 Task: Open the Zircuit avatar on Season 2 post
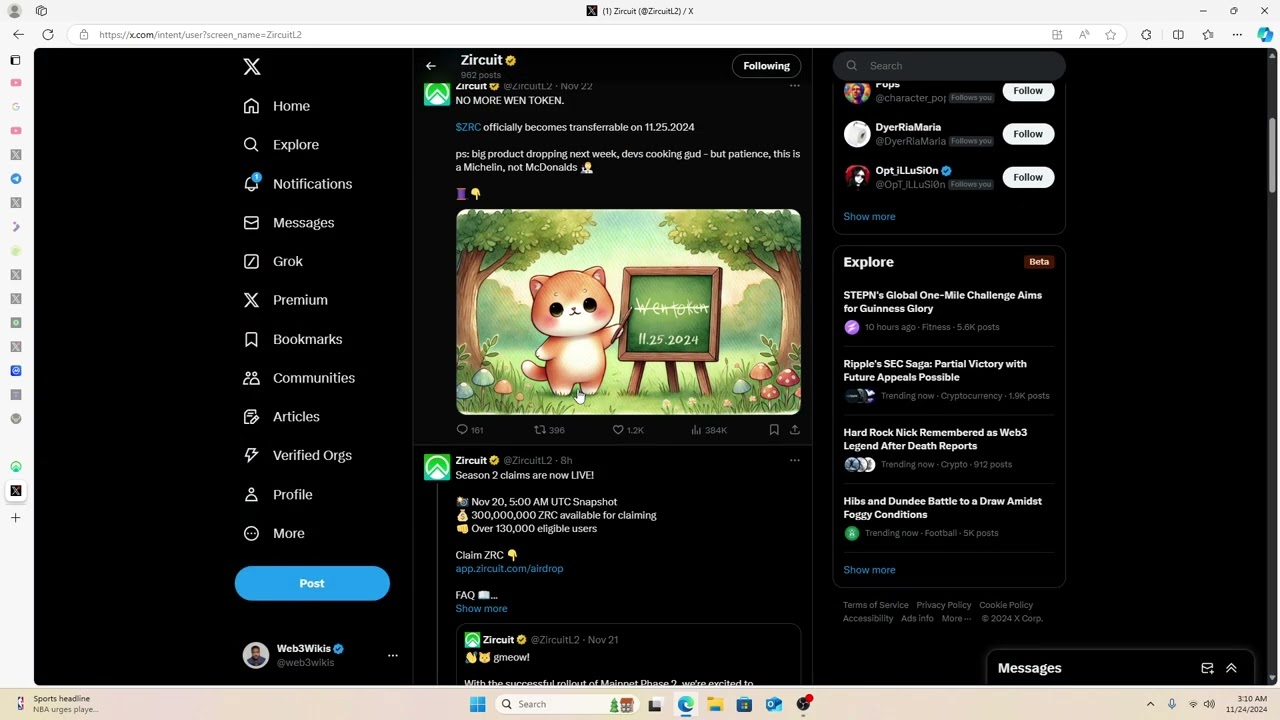[x=437, y=468]
